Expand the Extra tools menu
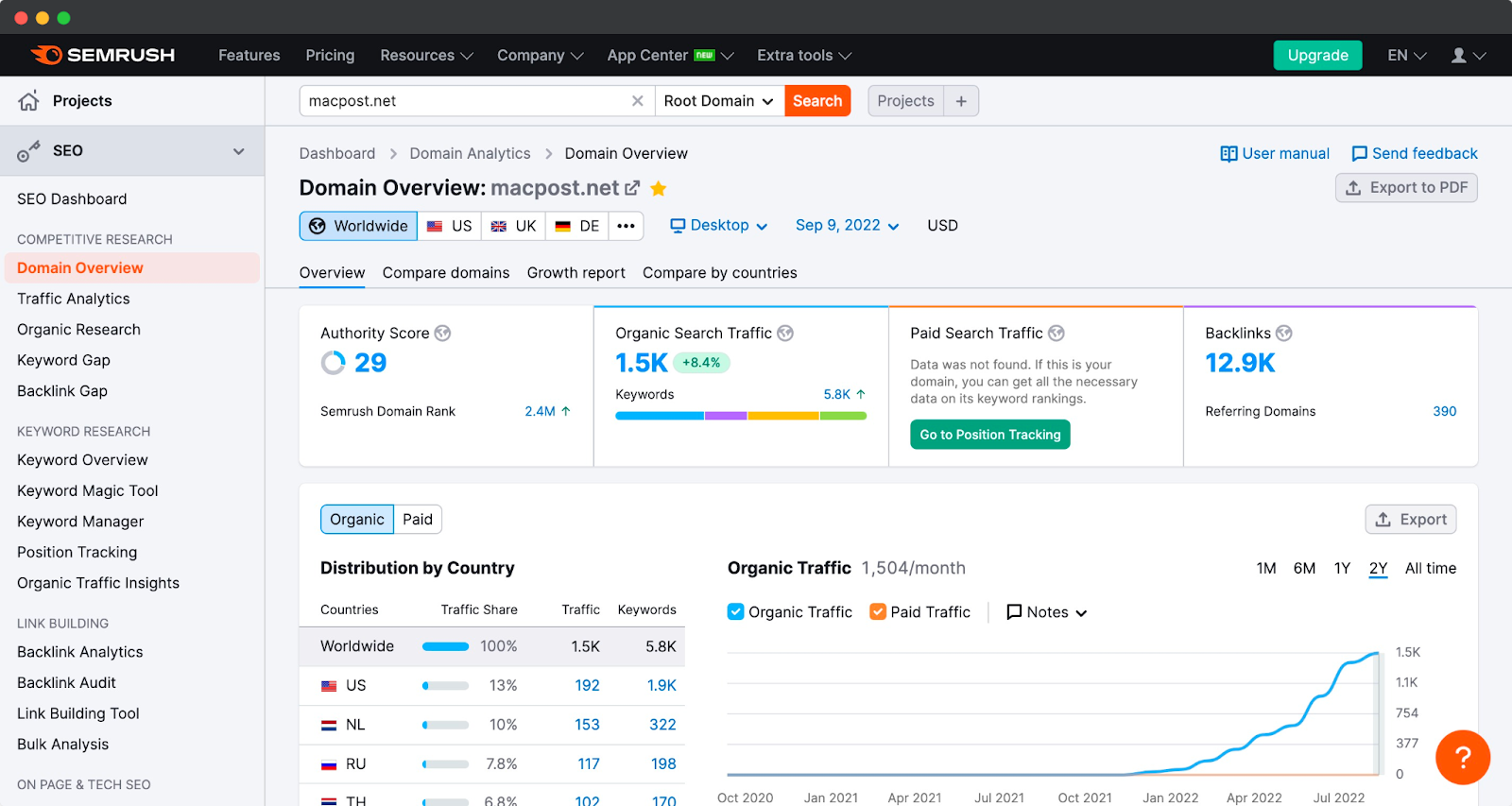The width and height of the screenshot is (1512, 806). (804, 56)
